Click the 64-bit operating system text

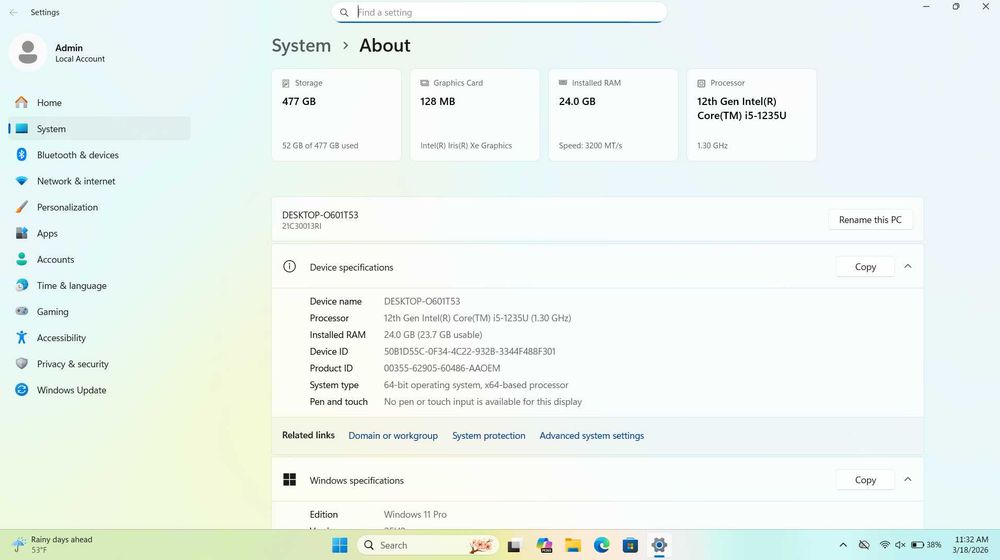(476, 385)
